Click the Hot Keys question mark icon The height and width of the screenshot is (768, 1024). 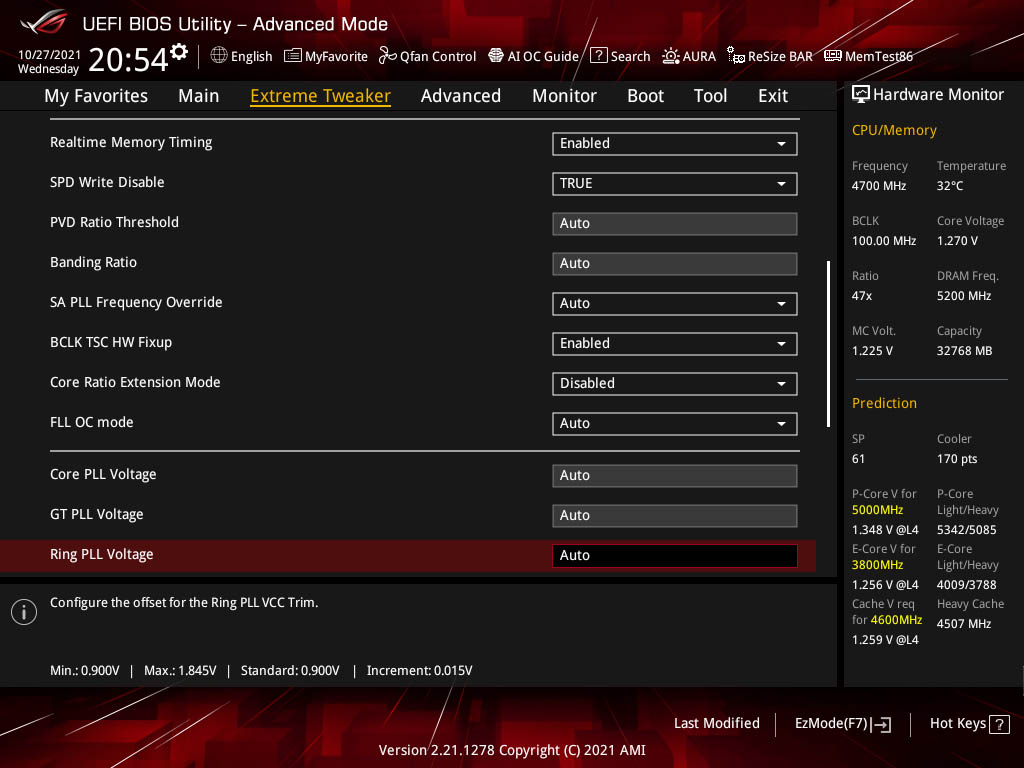coord(999,724)
